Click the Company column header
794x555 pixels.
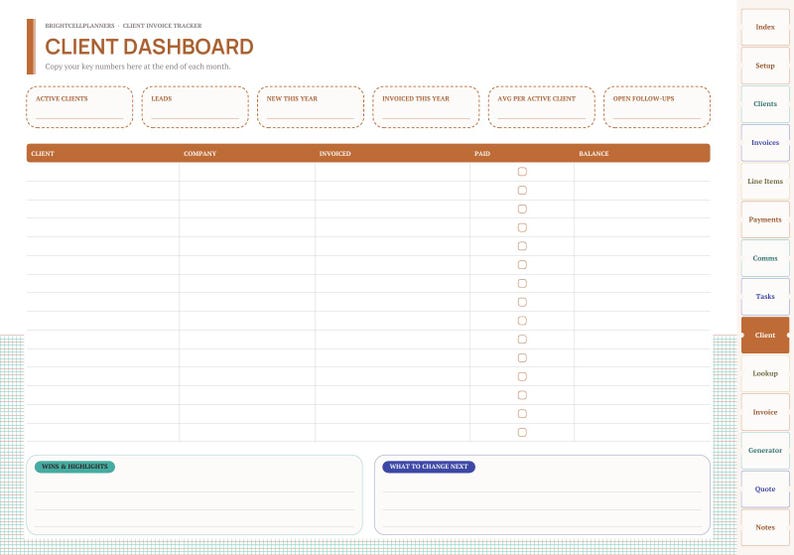click(200, 153)
